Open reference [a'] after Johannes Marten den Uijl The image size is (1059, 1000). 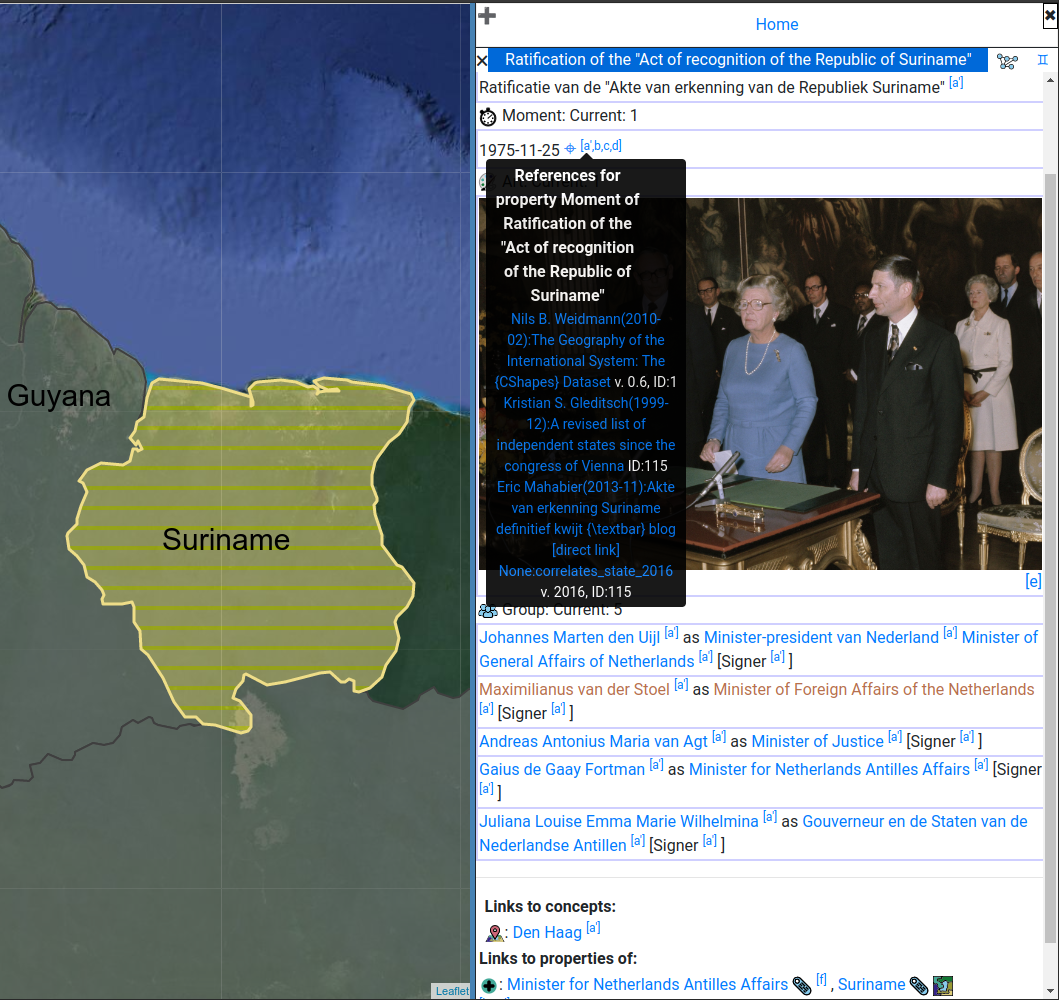(671, 633)
